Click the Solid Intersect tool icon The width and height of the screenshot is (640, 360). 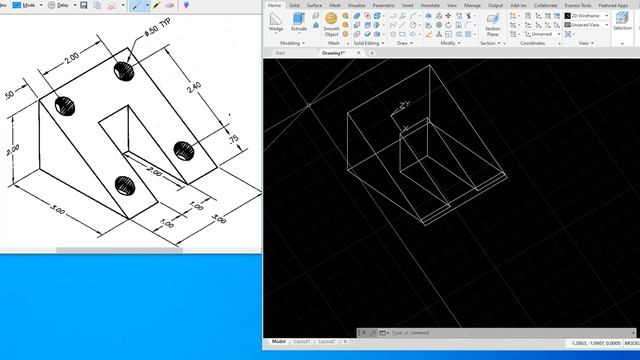(357, 34)
